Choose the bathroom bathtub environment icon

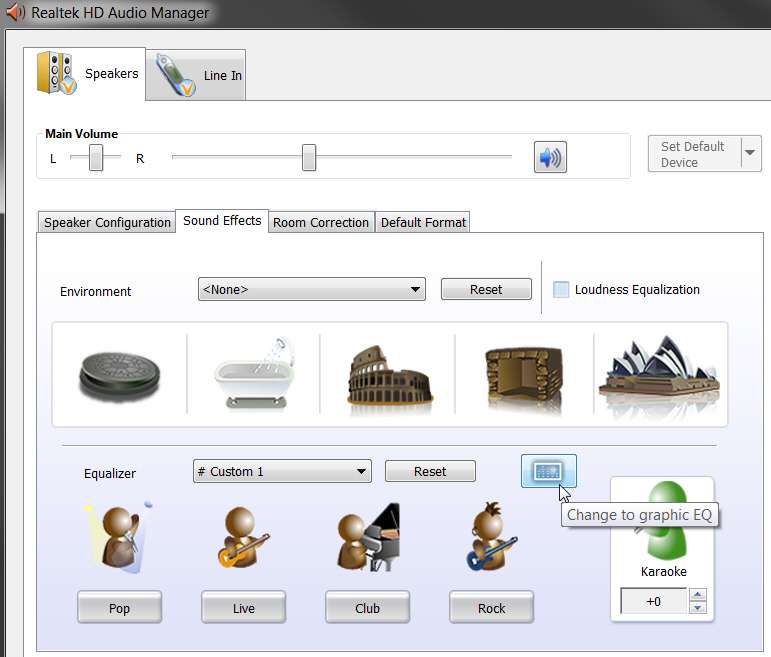tap(255, 373)
